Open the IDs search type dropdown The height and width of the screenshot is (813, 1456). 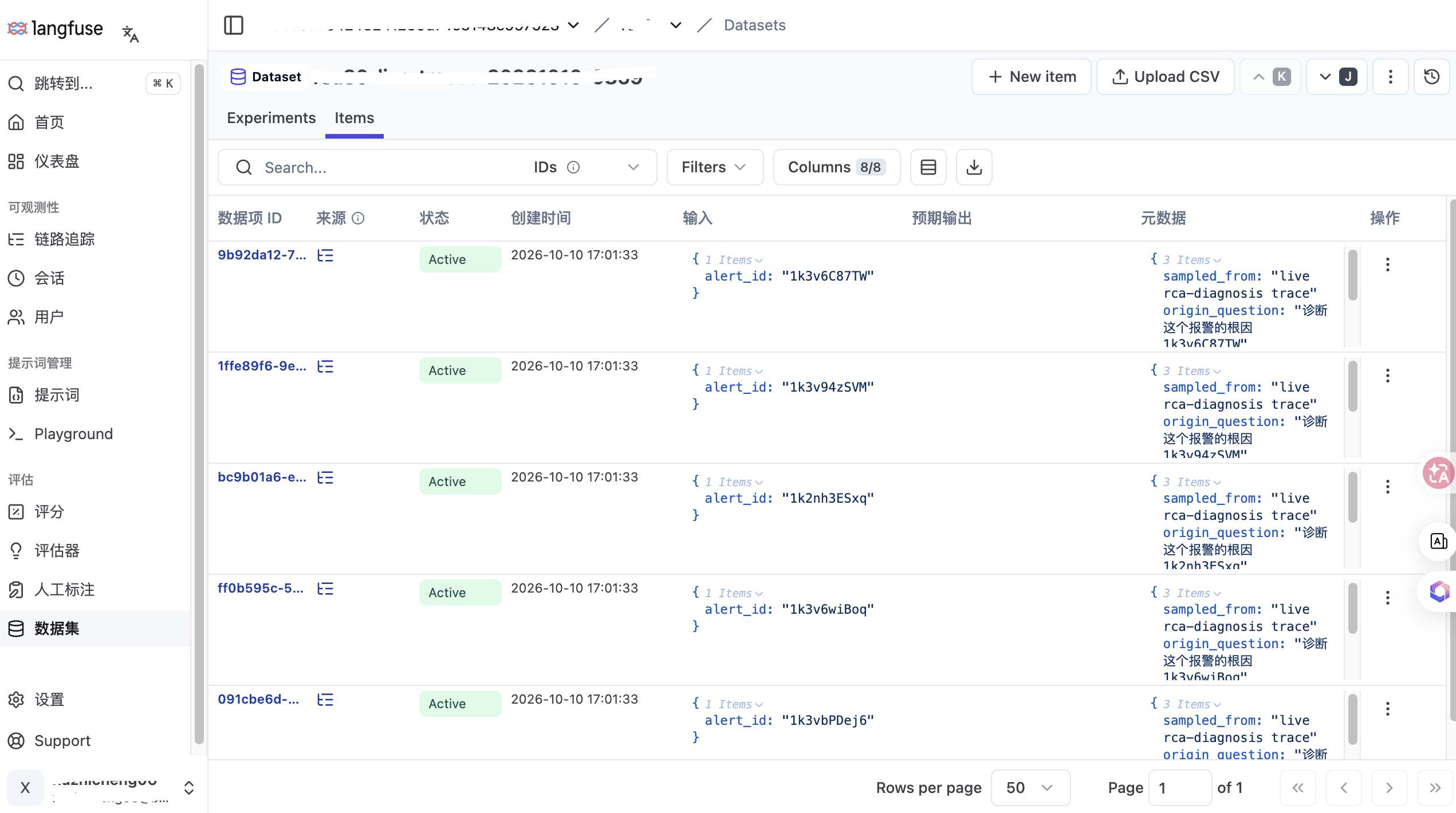pos(587,167)
